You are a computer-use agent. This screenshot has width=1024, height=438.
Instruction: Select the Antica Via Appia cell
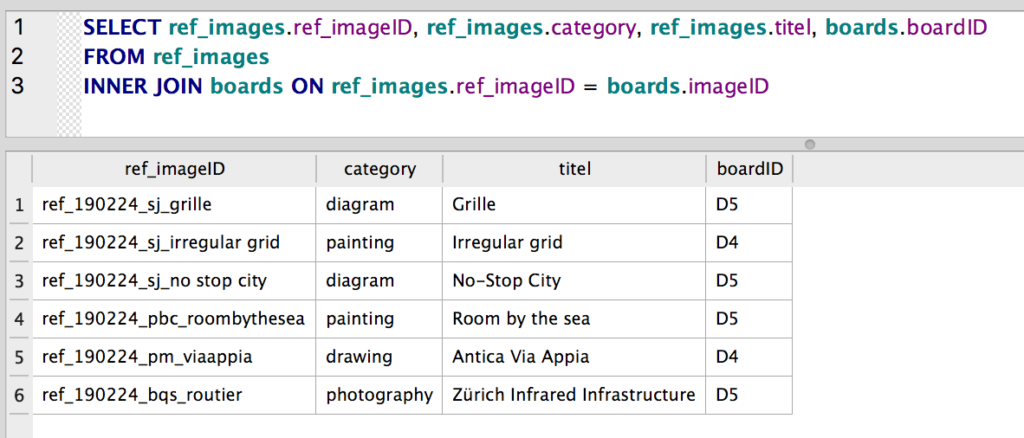pos(574,357)
